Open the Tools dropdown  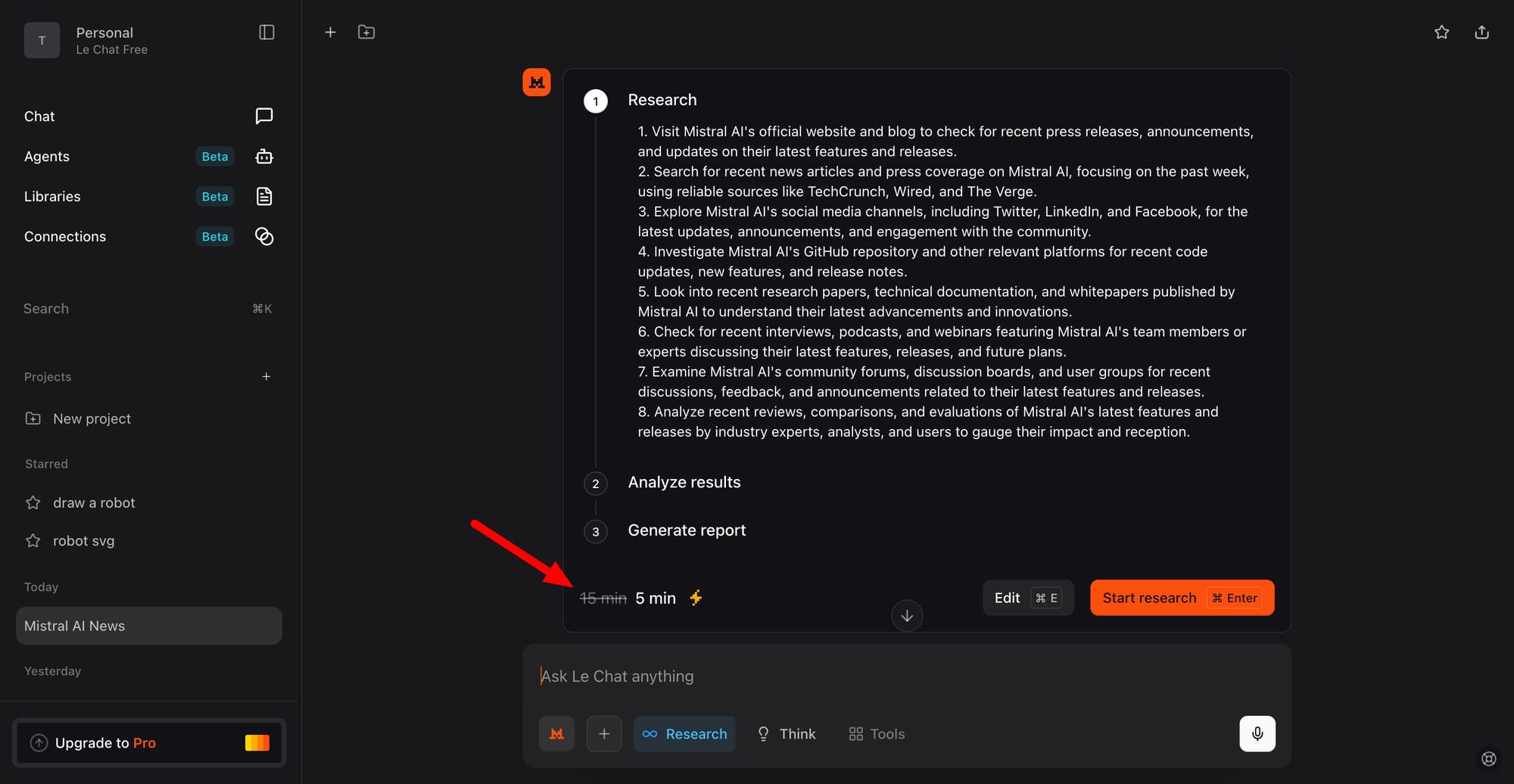pos(877,733)
